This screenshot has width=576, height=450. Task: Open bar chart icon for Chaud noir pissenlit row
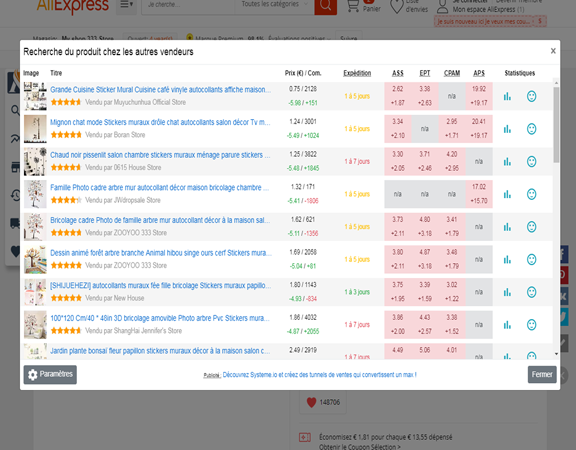pos(507,162)
